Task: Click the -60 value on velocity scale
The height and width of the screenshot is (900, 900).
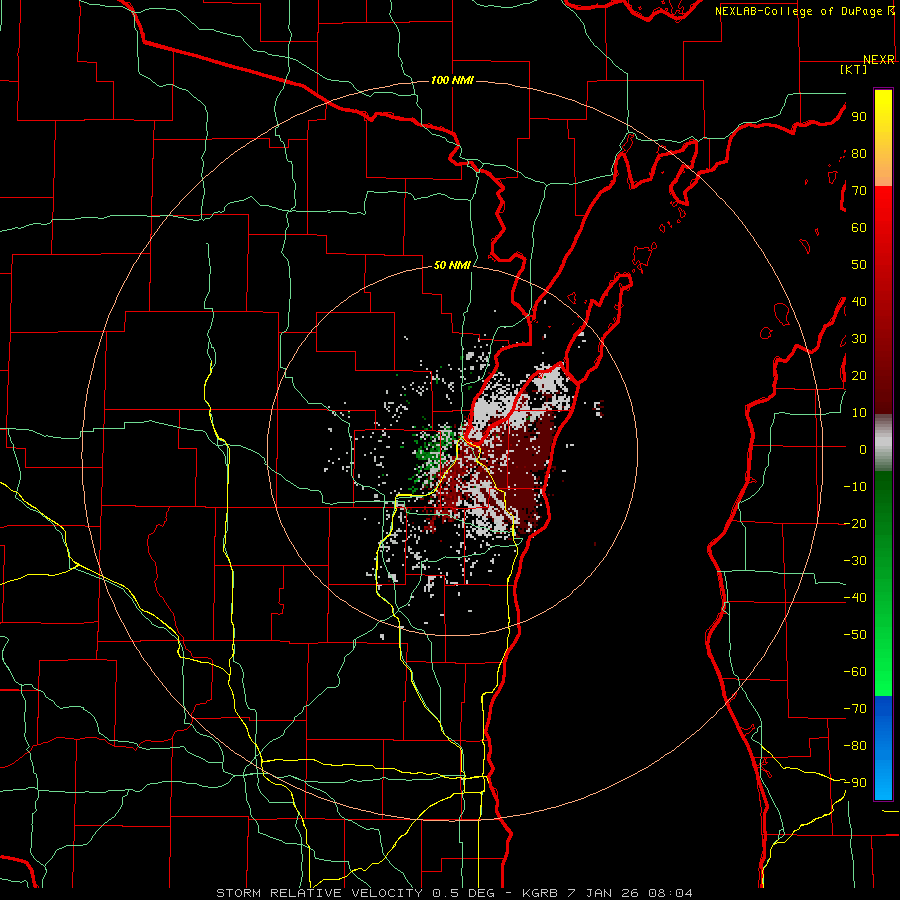Action: 855,672
